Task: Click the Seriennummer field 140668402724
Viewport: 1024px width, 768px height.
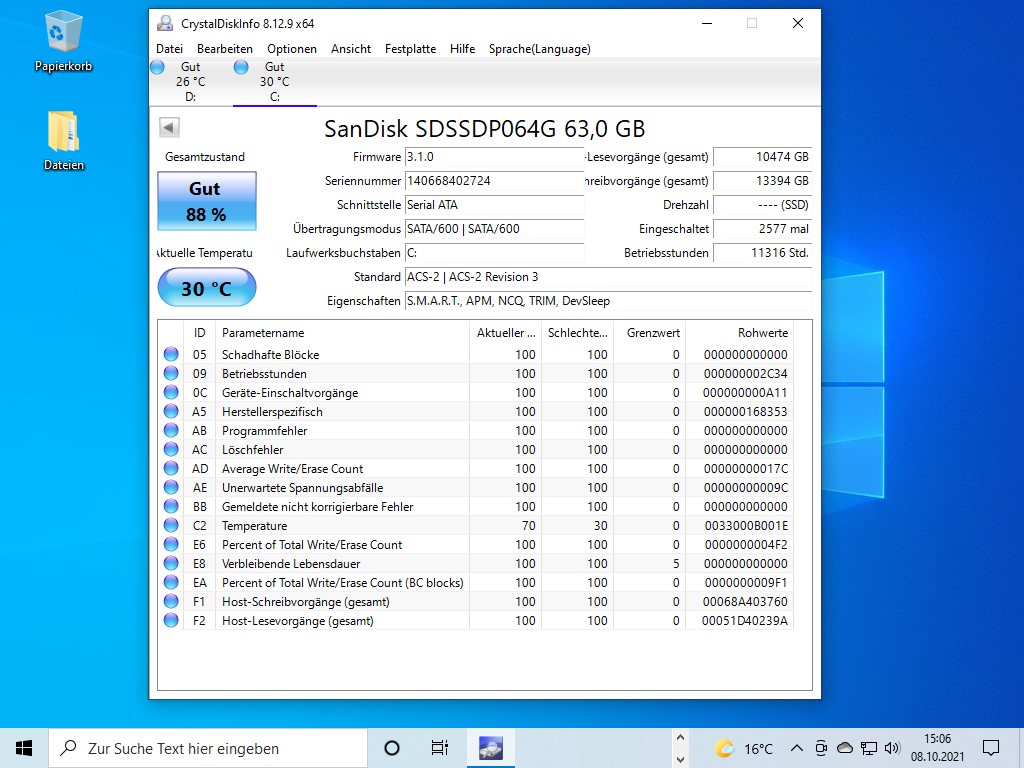Action: click(x=494, y=181)
